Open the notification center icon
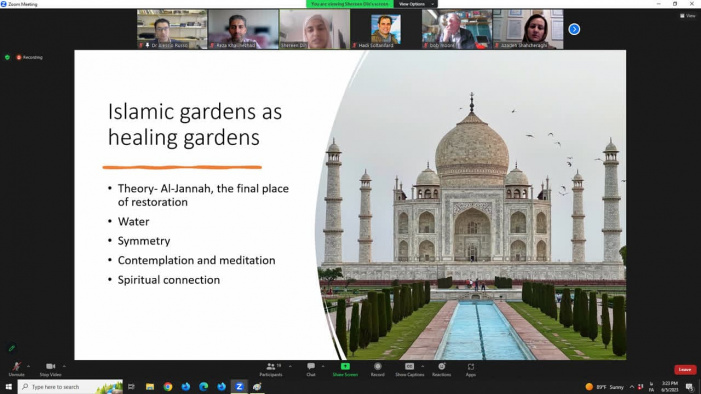The width and height of the screenshot is (701, 394). pyautogui.click(x=690, y=387)
